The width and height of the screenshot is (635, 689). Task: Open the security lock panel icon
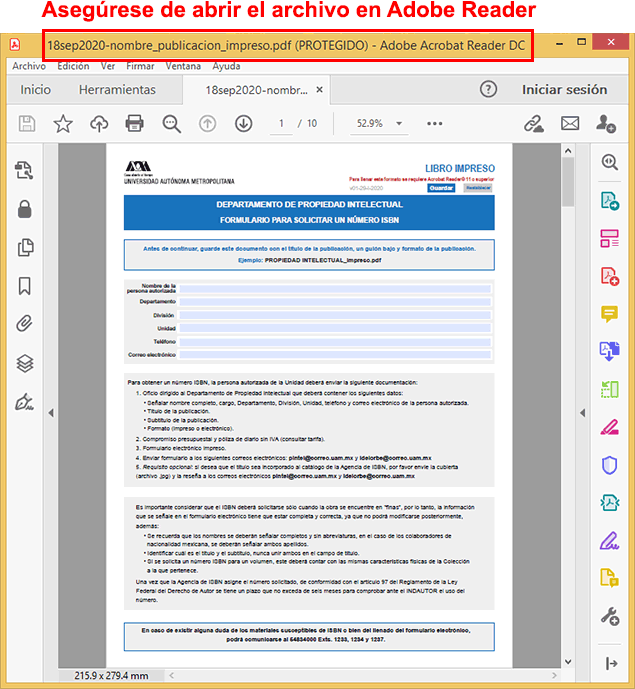(25, 209)
